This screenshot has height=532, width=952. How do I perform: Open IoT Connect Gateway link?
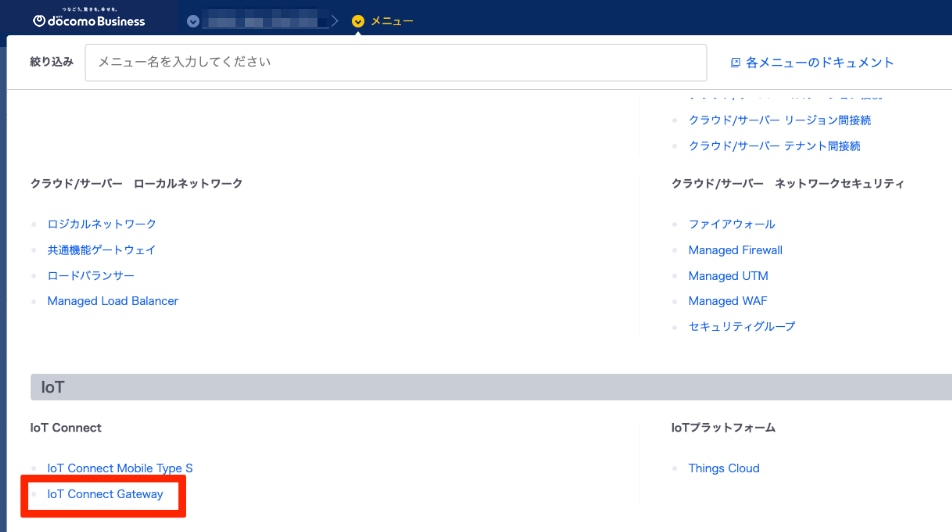pyautogui.click(x=105, y=494)
